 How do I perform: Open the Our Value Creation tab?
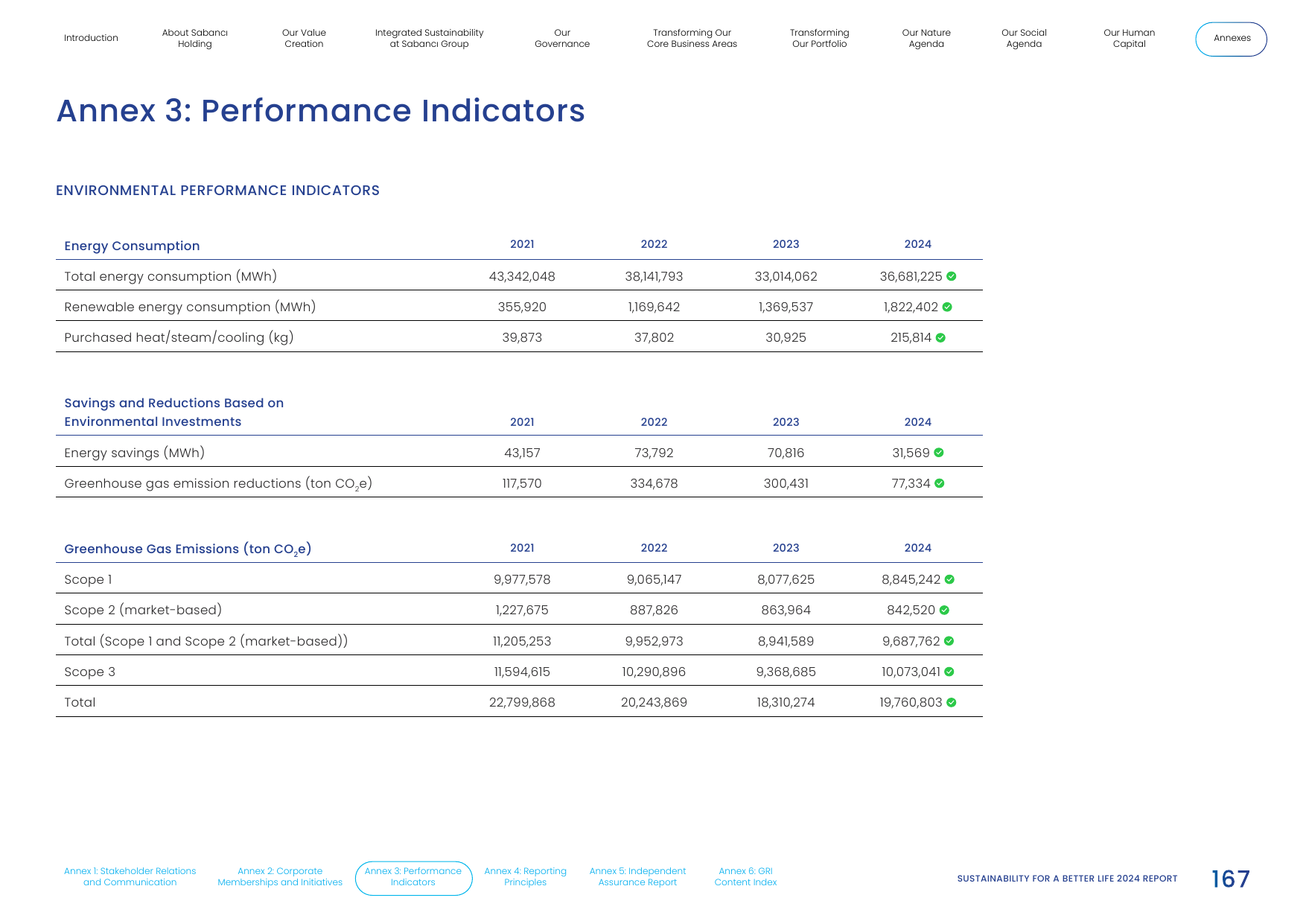(304, 38)
